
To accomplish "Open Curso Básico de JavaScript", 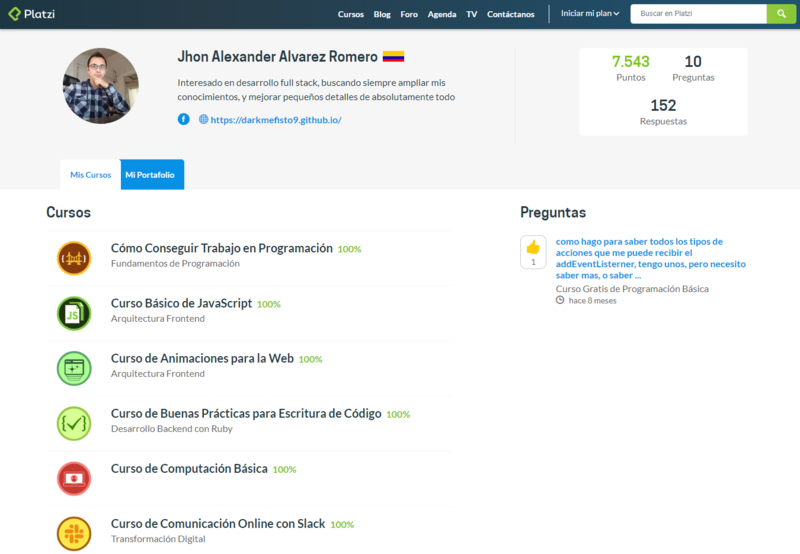I will click(181, 303).
